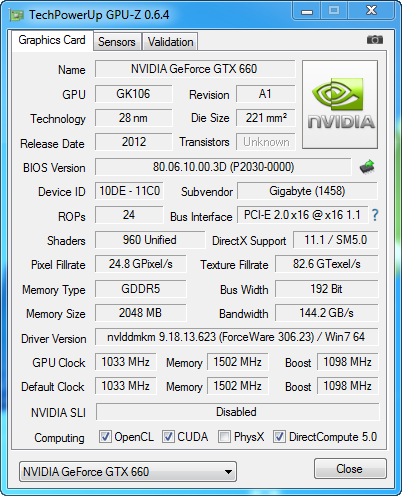Click the BIOS Version field
Image resolution: width=402 pixels, height=496 pixels.
click(223, 167)
